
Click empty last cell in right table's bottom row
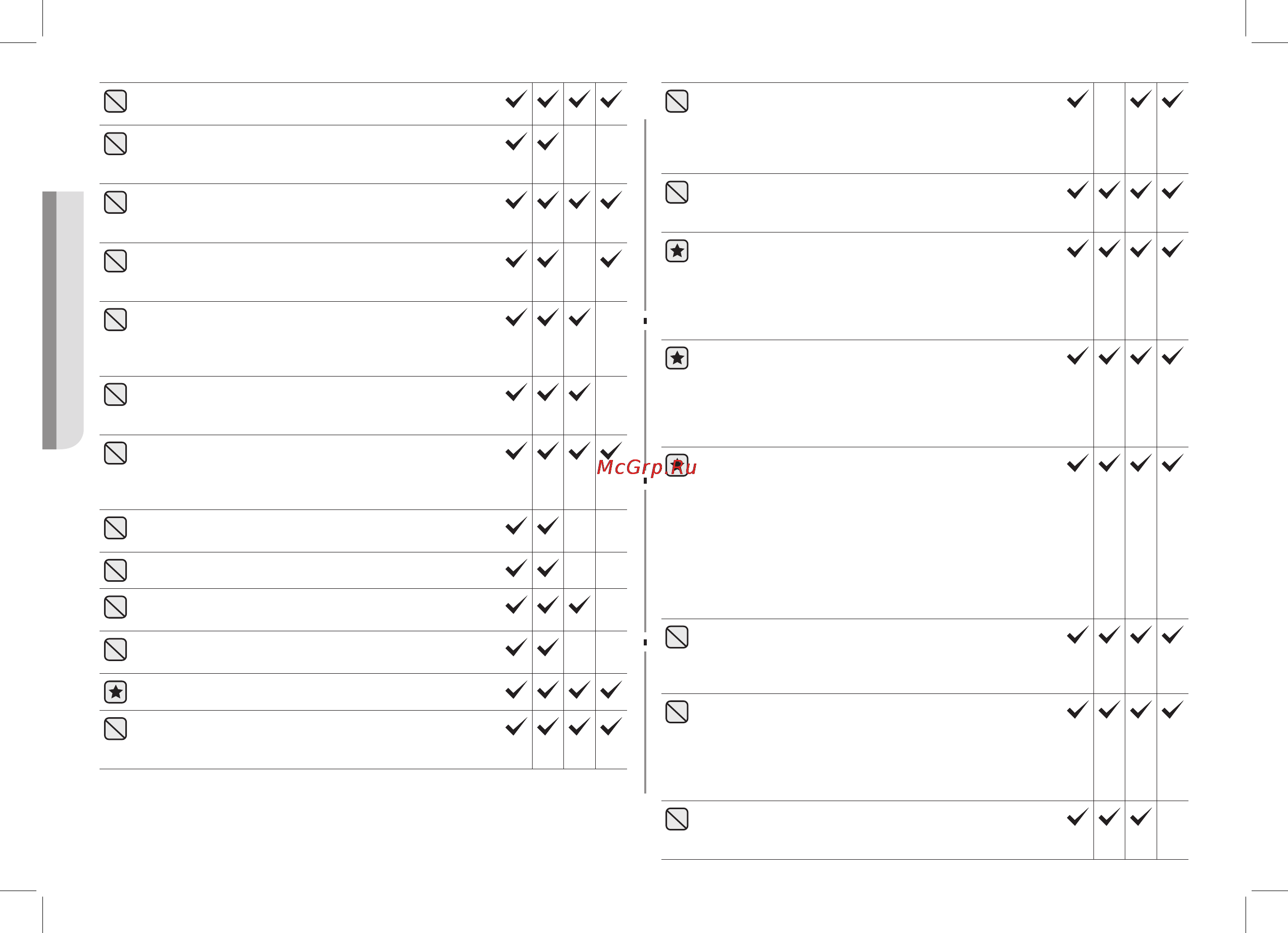tap(1173, 830)
